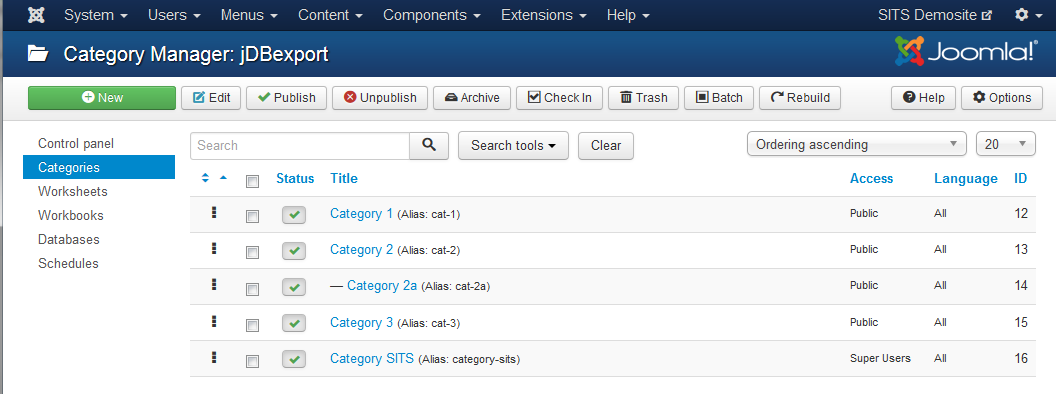Screen dimensions: 1056x394
Task: Expand the Search tools dropdown
Action: click(513, 145)
